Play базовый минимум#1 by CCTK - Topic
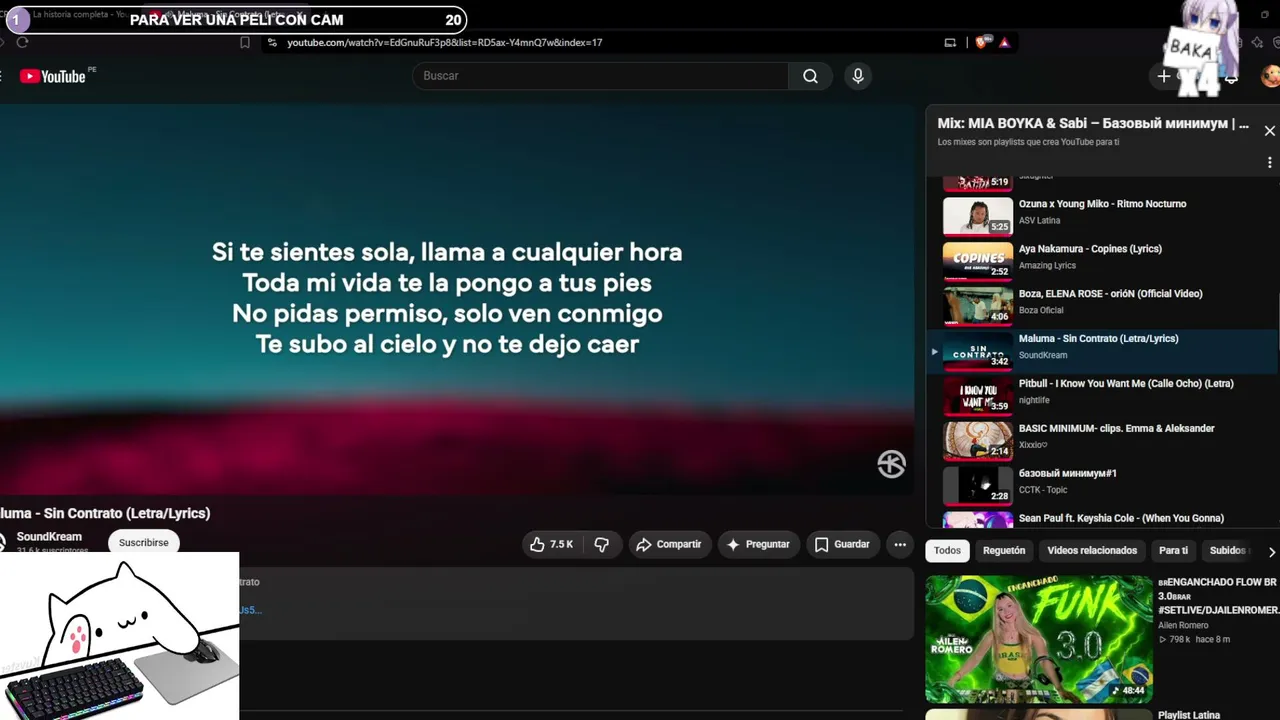Screen dimensions: 1280x720 pos(1067,474)
